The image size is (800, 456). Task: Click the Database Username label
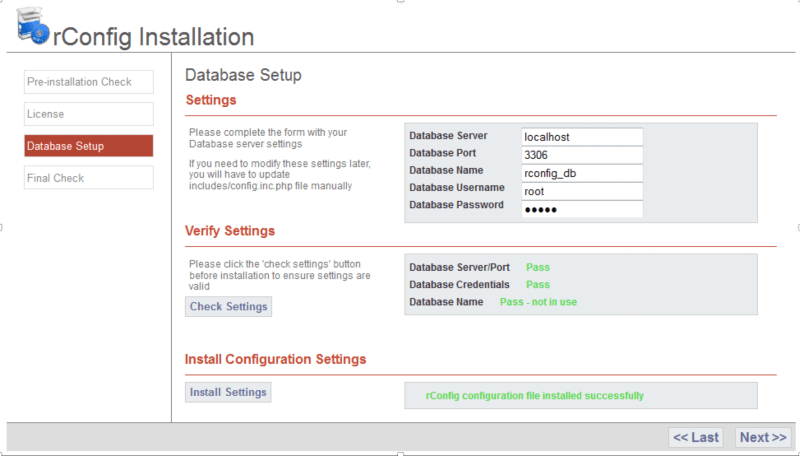(x=457, y=188)
